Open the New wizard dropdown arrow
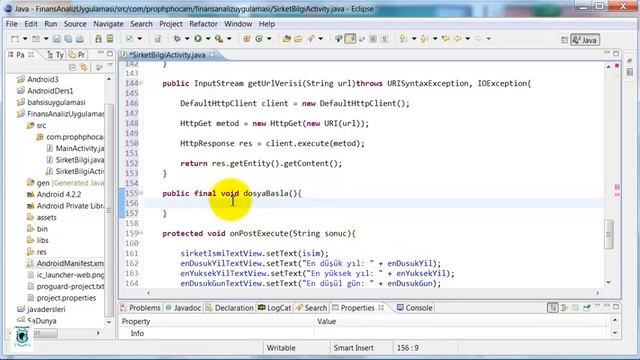This screenshot has width=640, height=360. (24, 39)
